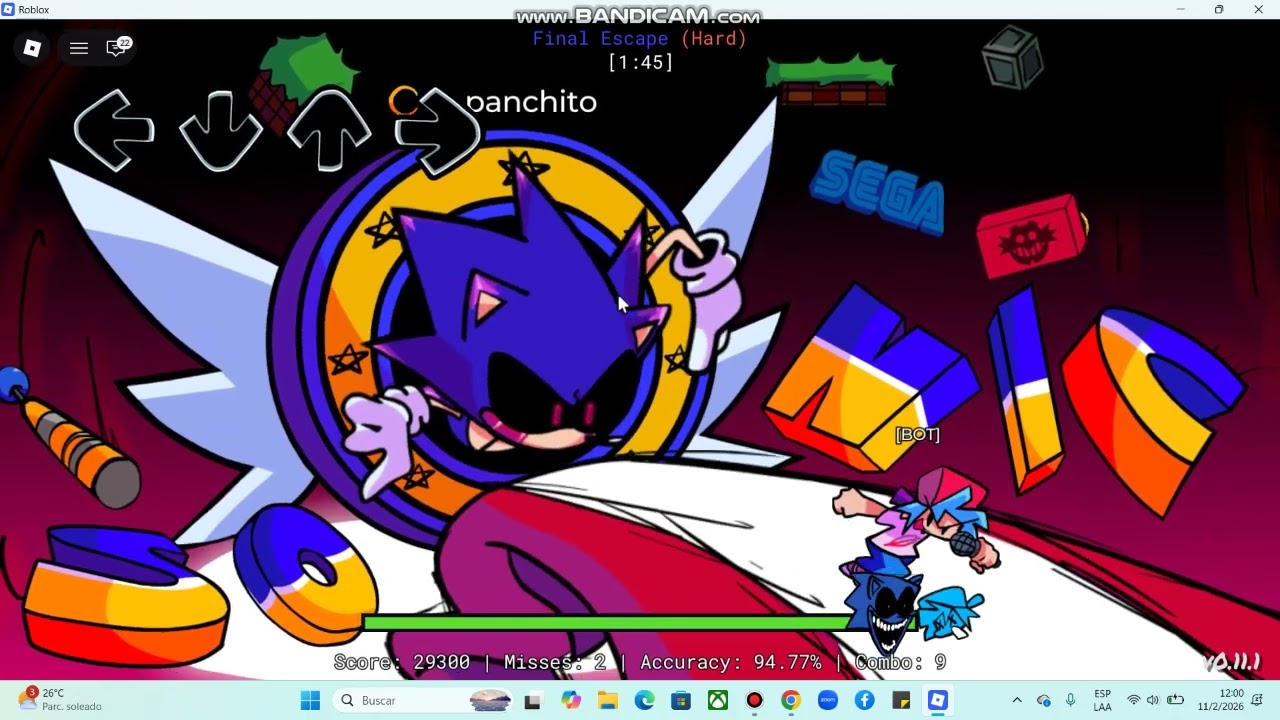The height and width of the screenshot is (720, 1280).
Task: Switch the ESP LAA keyboard language
Action: point(1103,700)
